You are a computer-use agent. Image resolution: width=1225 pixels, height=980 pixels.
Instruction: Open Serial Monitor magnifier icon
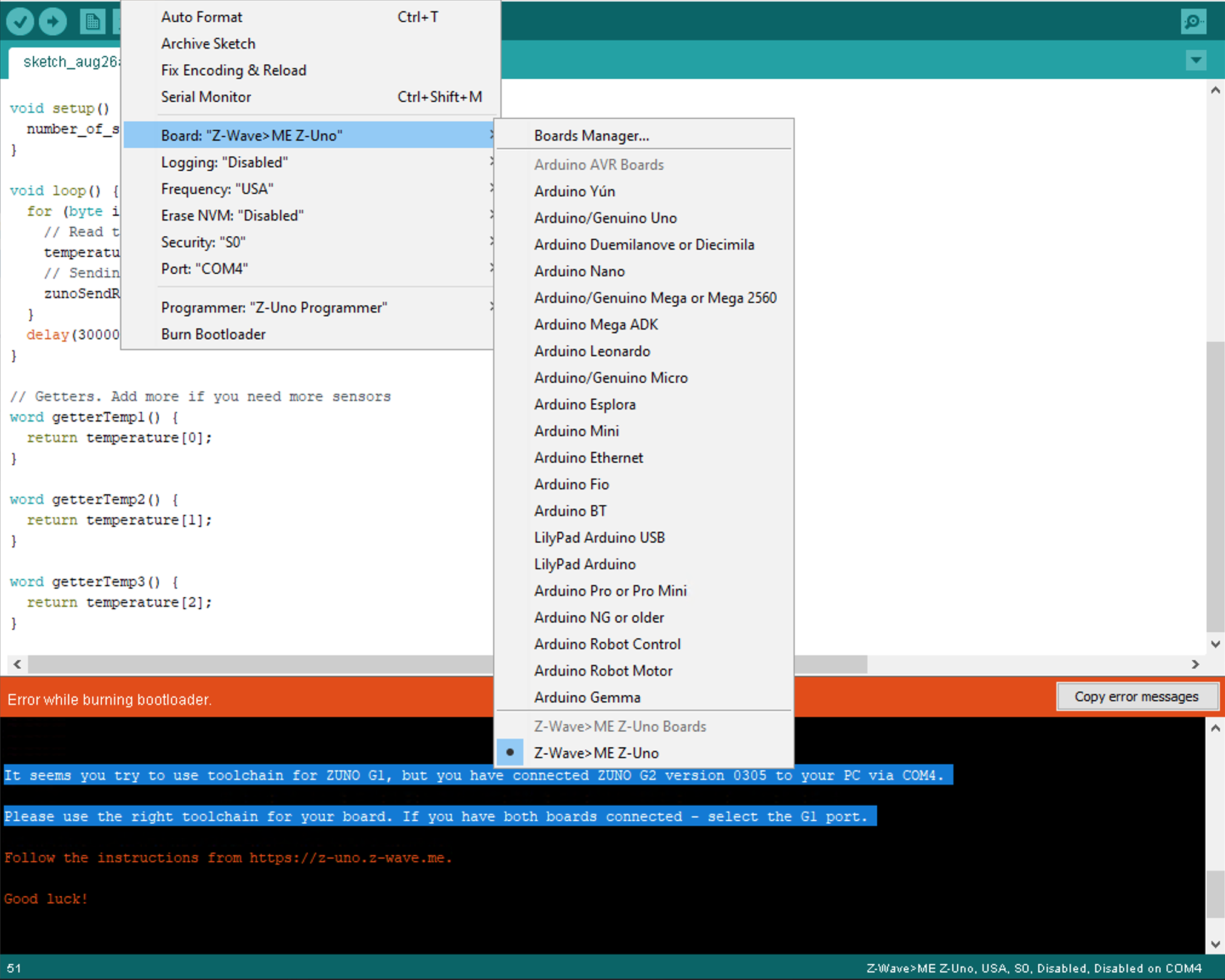pyautogui.click(x=1193, y=22)
